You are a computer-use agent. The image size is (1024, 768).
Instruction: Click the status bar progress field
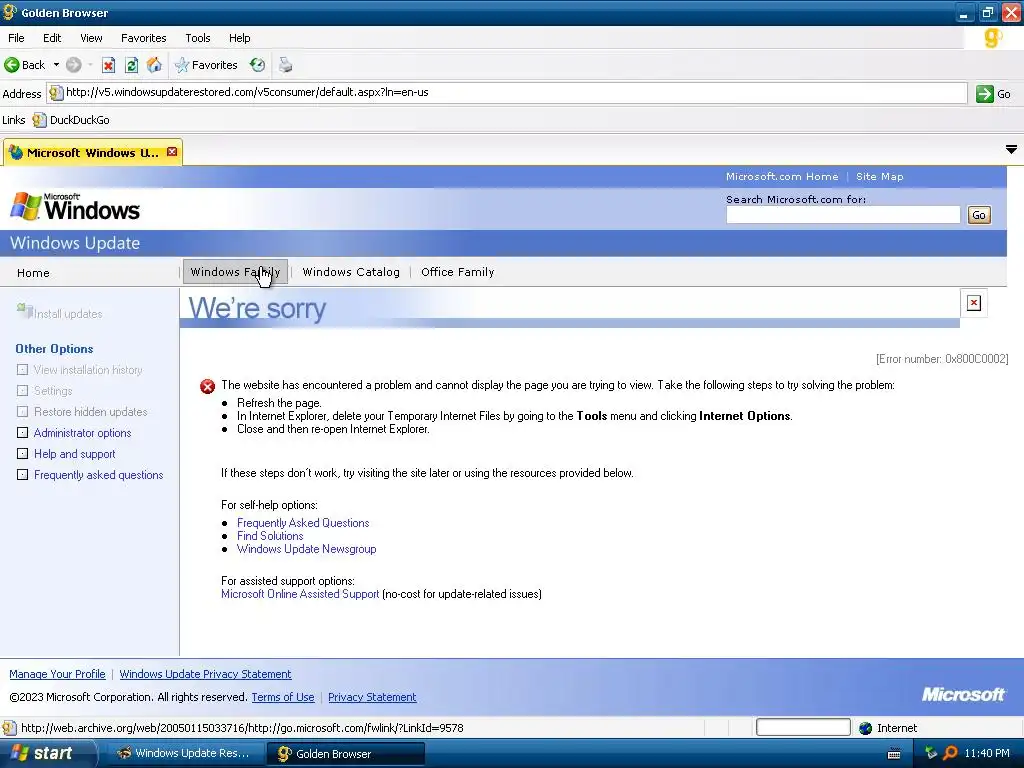(x=803, y=727)
